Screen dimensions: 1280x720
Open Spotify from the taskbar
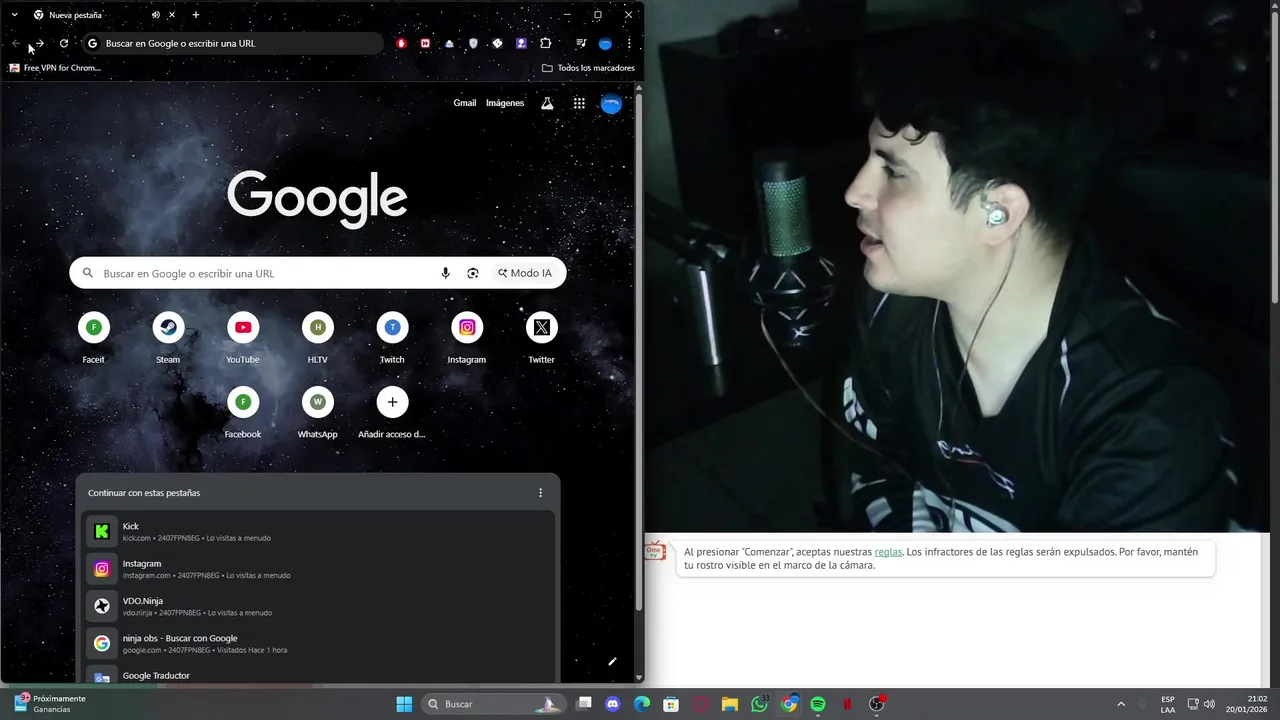[818, 704]
